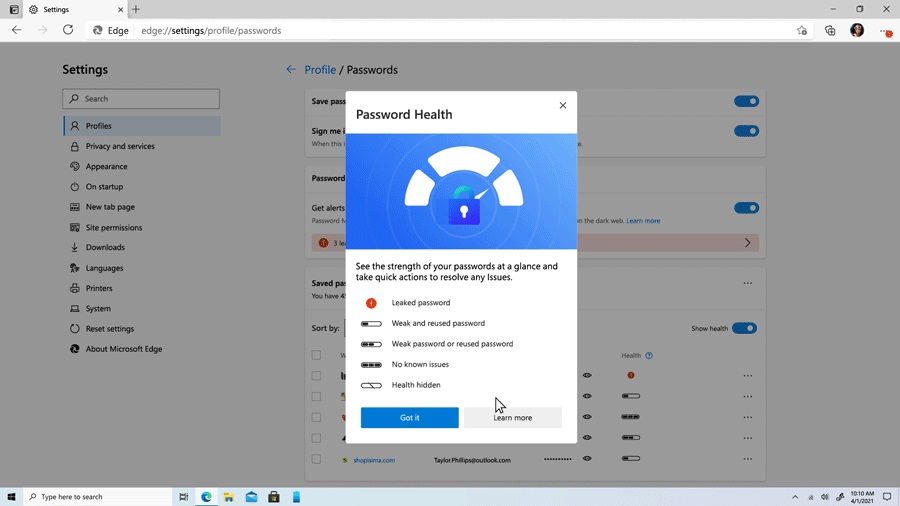Turn off the Save passwords toggle

pyautogui.click(x=746, y=101)
